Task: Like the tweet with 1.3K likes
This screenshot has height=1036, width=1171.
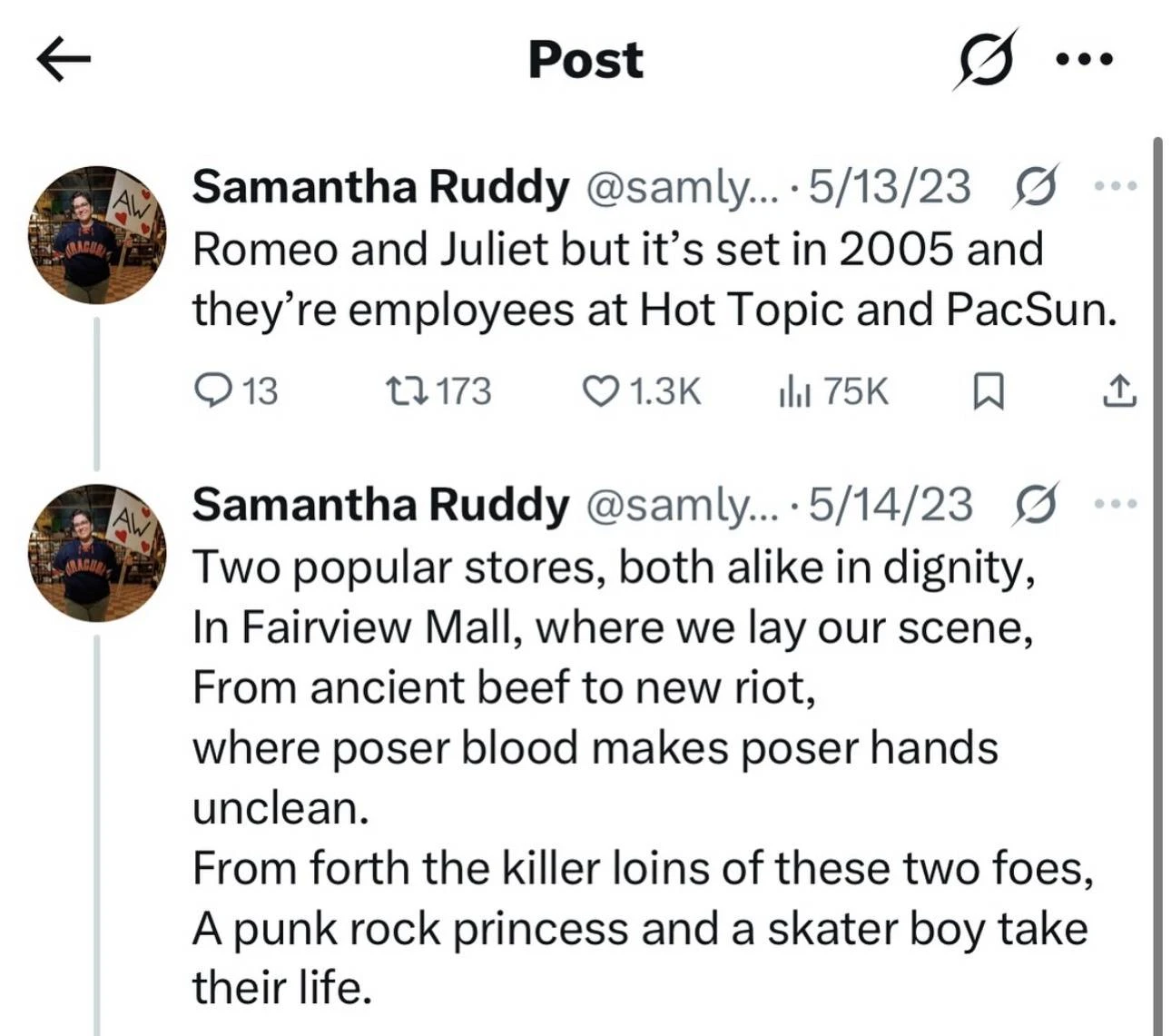Action: tap(641, 391)
